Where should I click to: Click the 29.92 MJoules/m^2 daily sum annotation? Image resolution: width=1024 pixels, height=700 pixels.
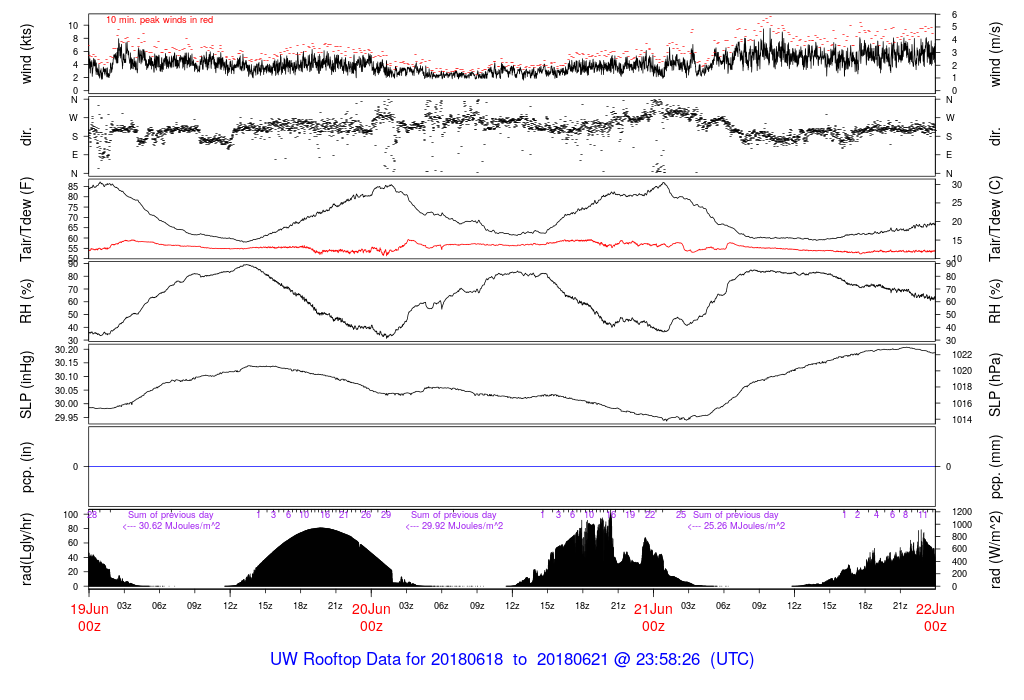point(453,526)
